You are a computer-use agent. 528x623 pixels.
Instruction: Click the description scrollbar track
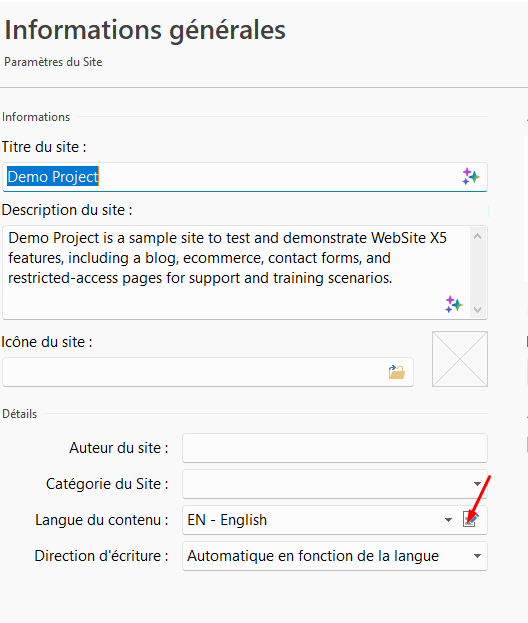pyautogui.click(x=478, y=273)
